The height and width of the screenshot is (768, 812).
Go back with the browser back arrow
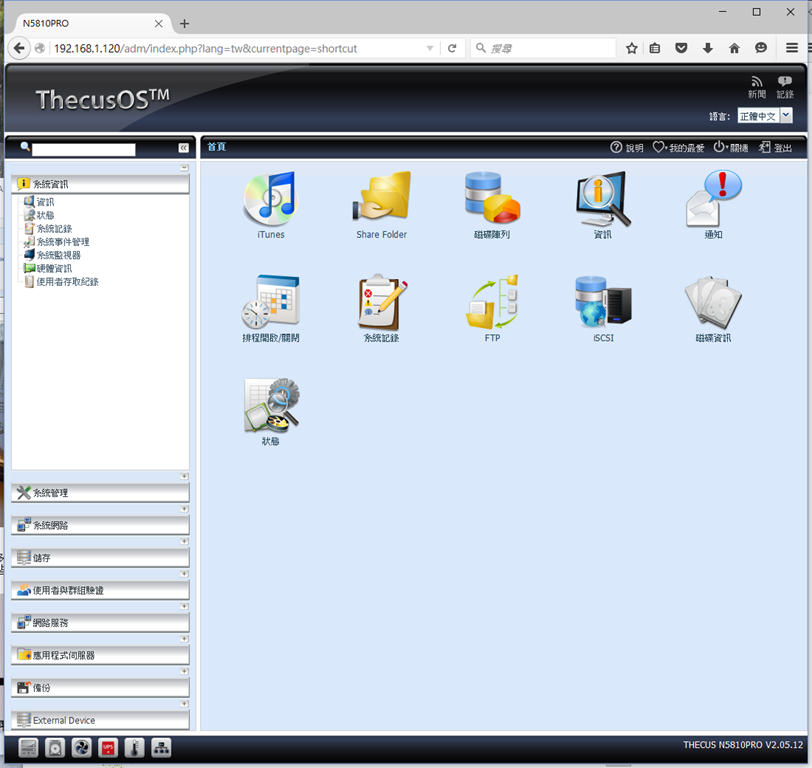(19, 48)
